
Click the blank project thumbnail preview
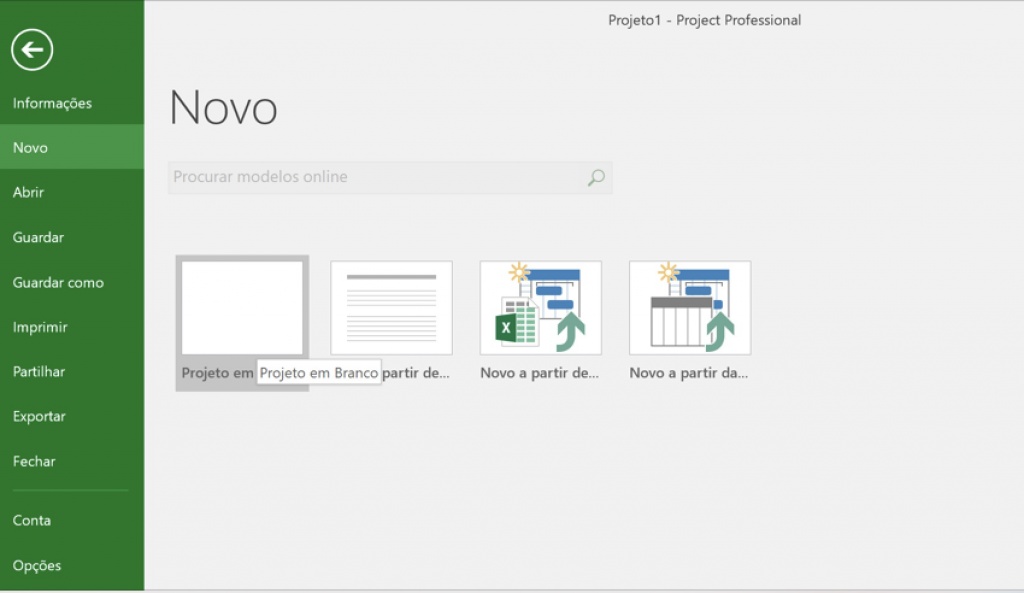coord(241,307)
